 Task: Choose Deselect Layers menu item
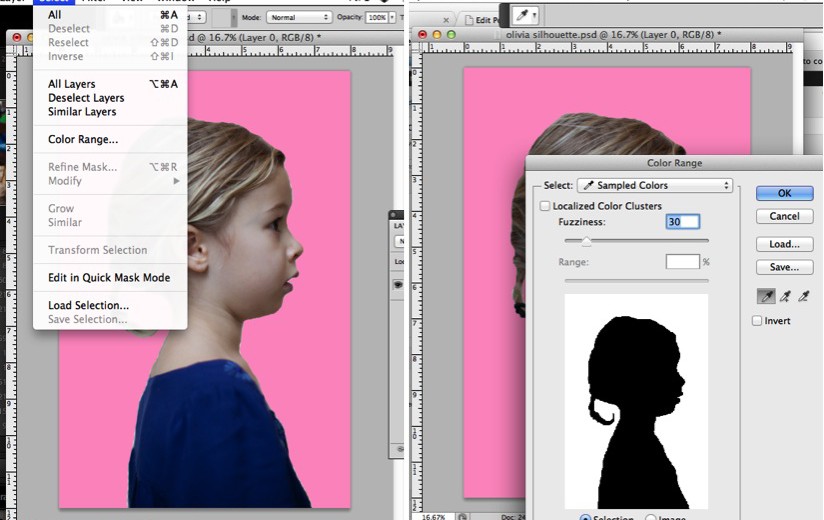tap(86, 98)
